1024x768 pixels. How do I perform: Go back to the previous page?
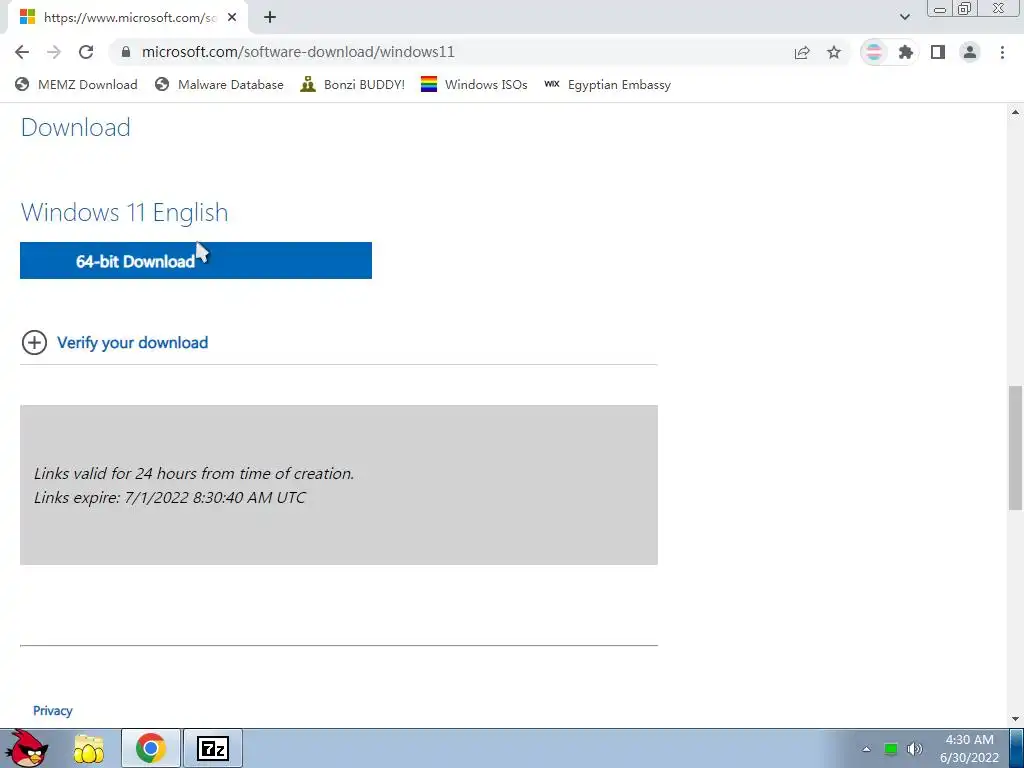[x=22, y=52]
